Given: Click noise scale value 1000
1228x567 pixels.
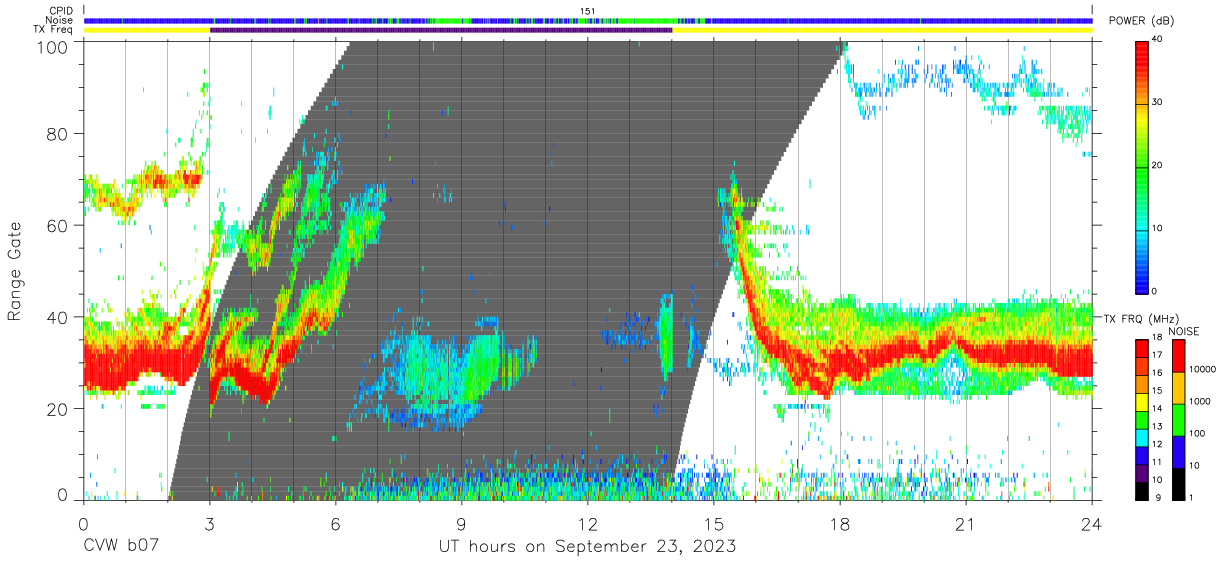Looking at the screenshot, I should tap(1198, 403).
